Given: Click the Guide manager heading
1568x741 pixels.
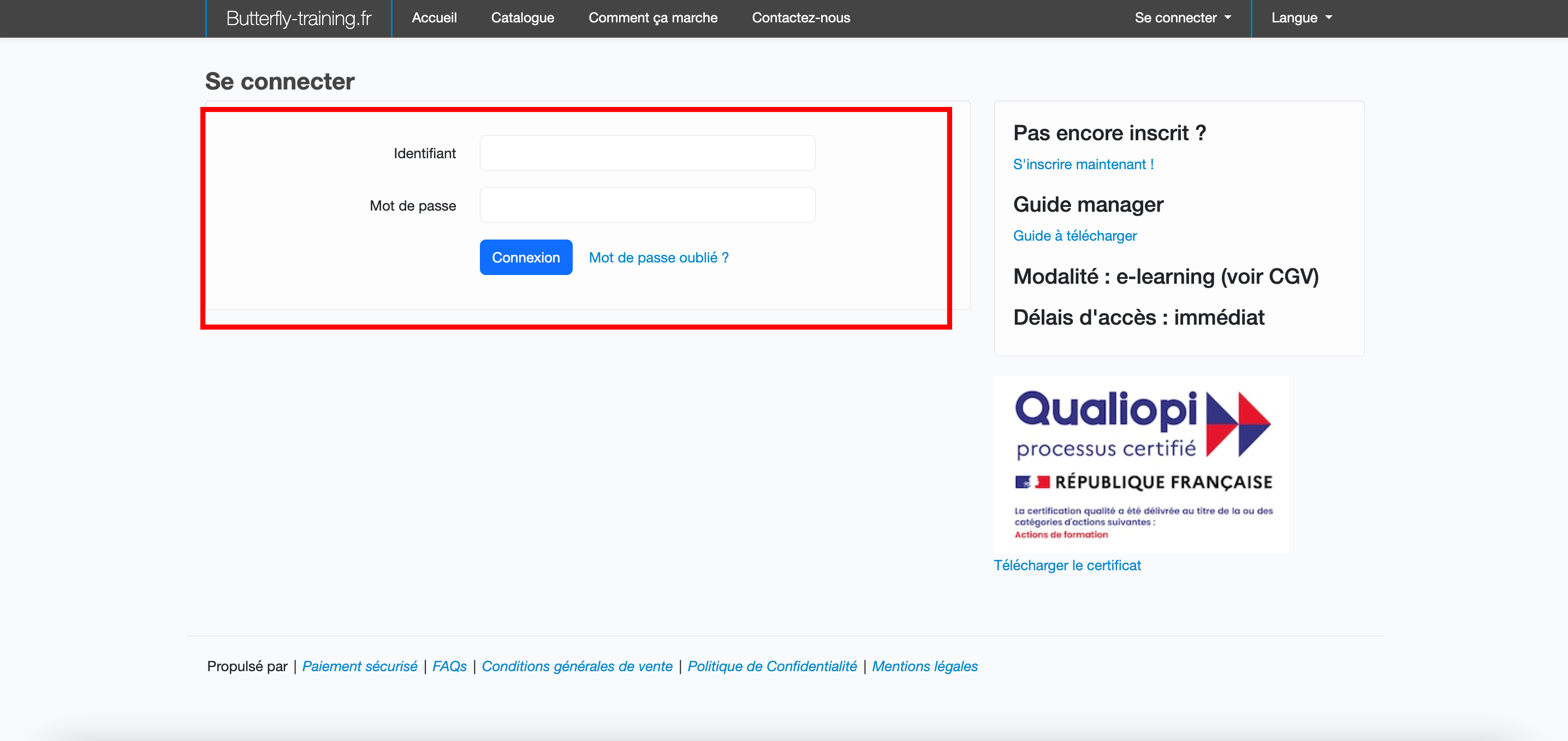Looking at the screenshot, I should pos(1088,205).
